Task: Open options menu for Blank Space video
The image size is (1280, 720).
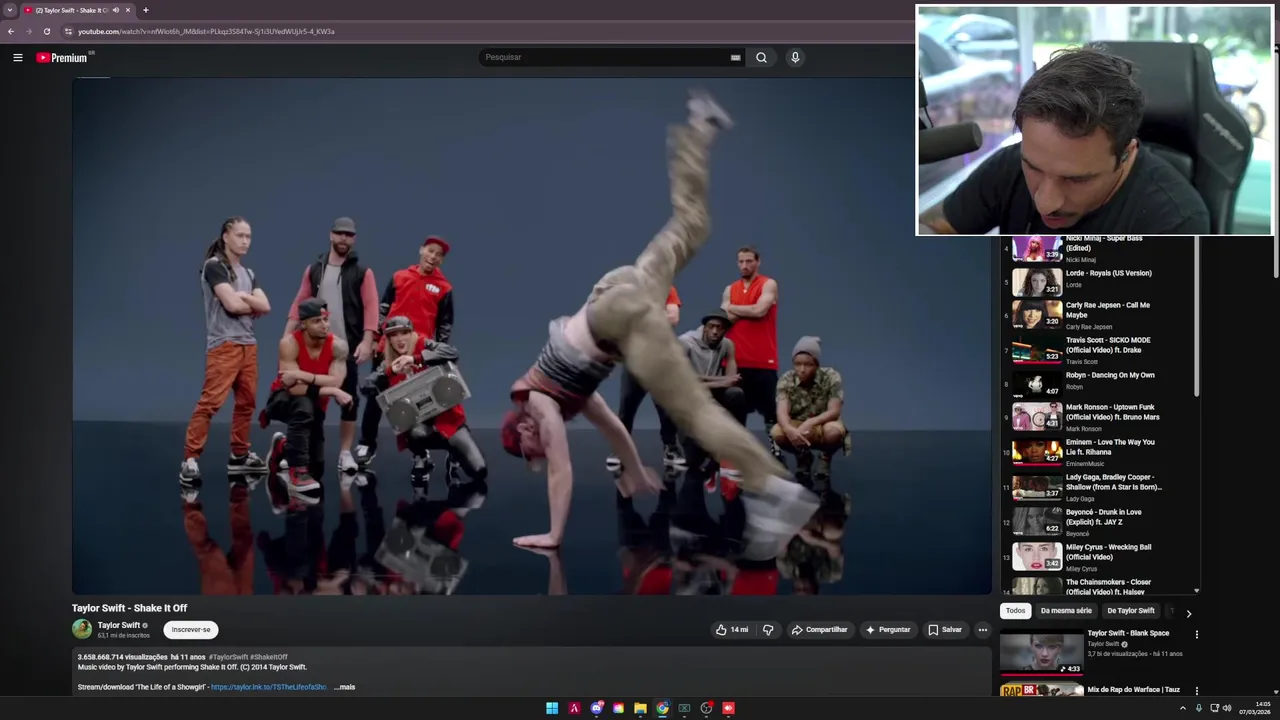Action: tap(1196, 634)
